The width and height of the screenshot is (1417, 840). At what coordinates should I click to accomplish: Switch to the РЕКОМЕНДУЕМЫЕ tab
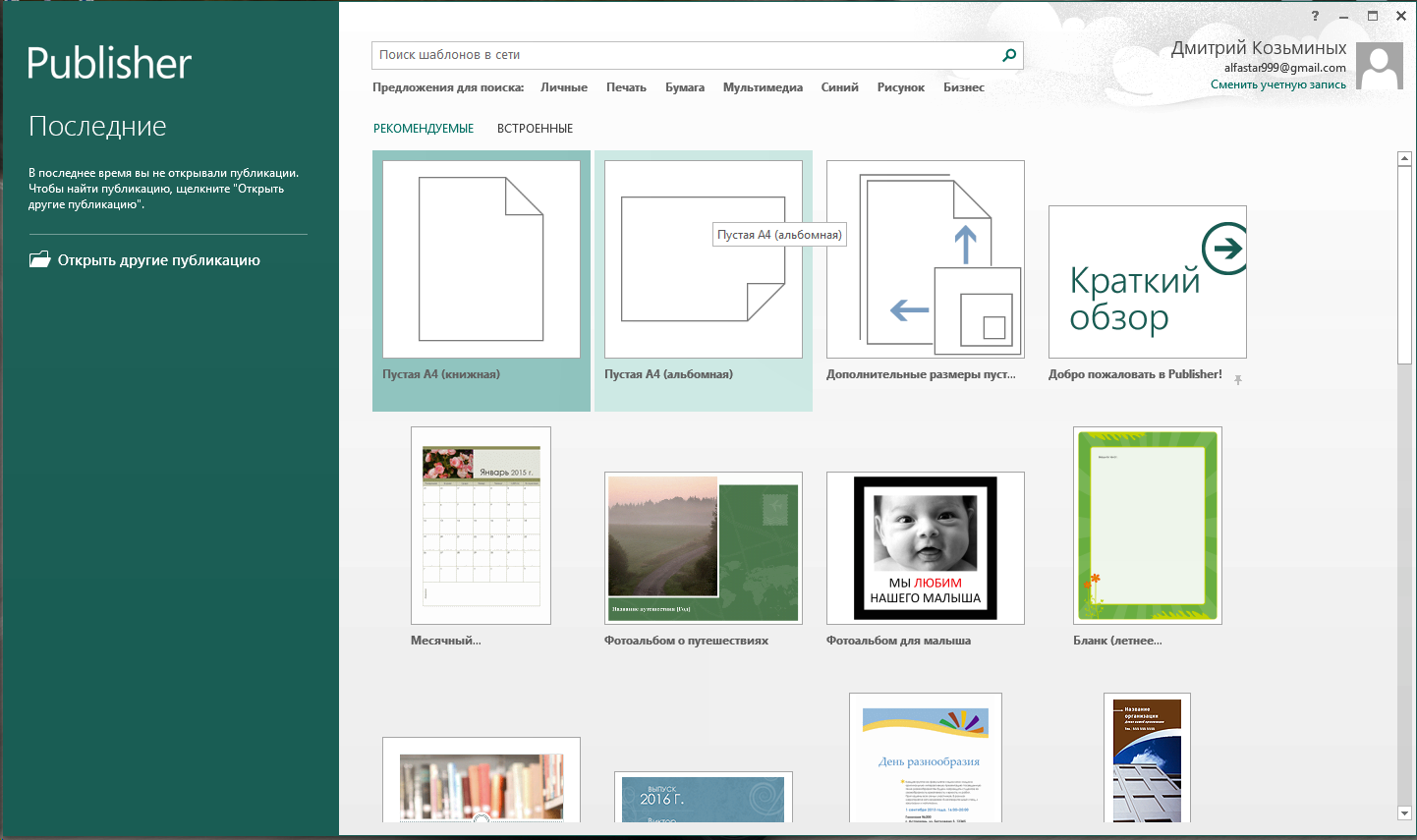click(x=424, y=129)
